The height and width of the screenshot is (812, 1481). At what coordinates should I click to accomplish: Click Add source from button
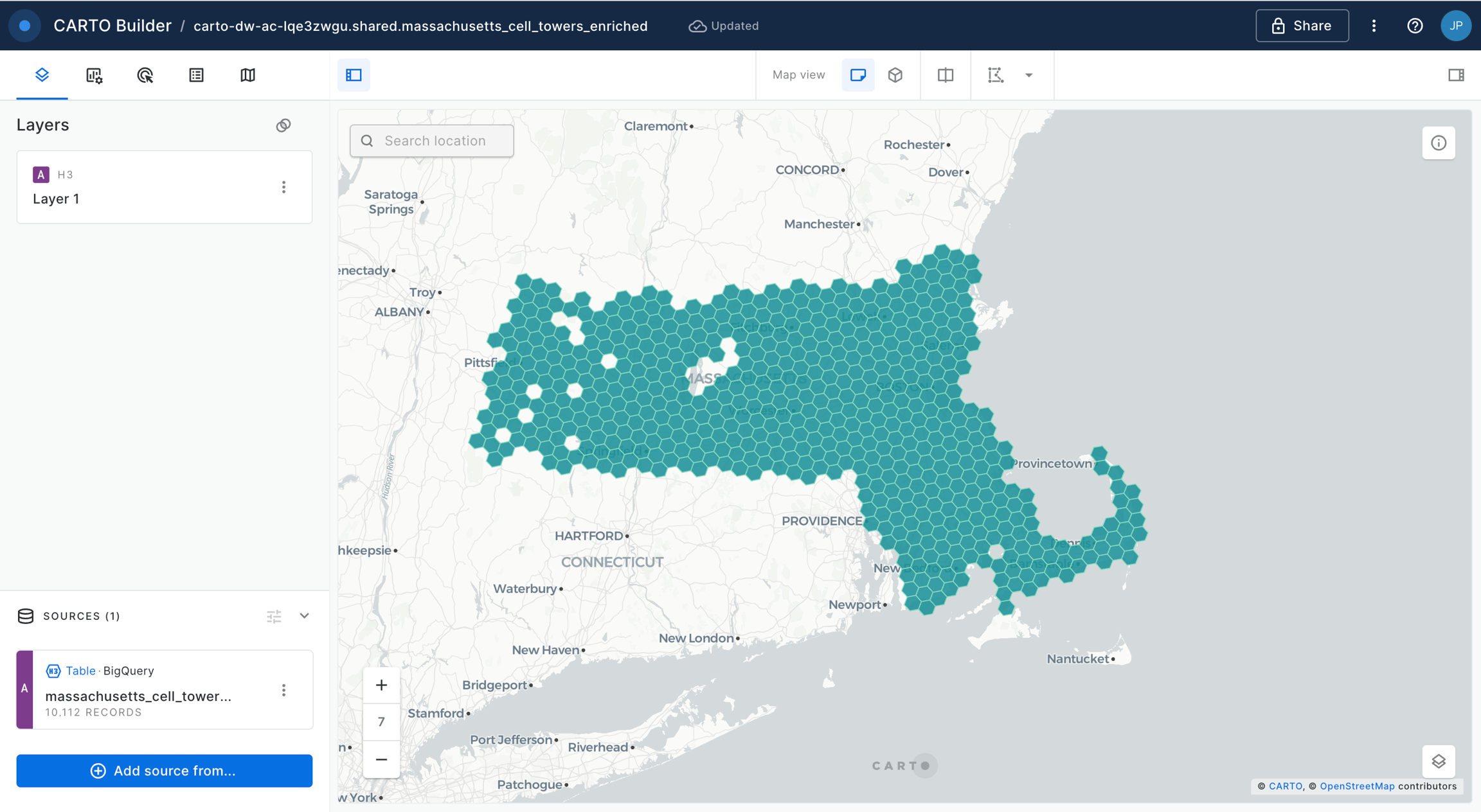click(165, 770)
